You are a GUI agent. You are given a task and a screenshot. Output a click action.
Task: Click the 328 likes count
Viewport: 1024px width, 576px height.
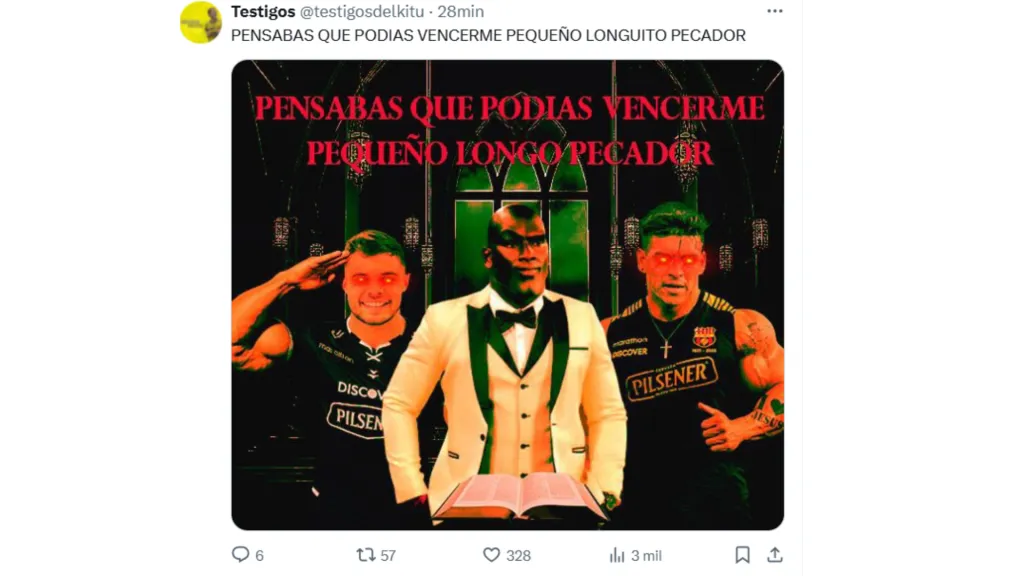pos(519,556)
